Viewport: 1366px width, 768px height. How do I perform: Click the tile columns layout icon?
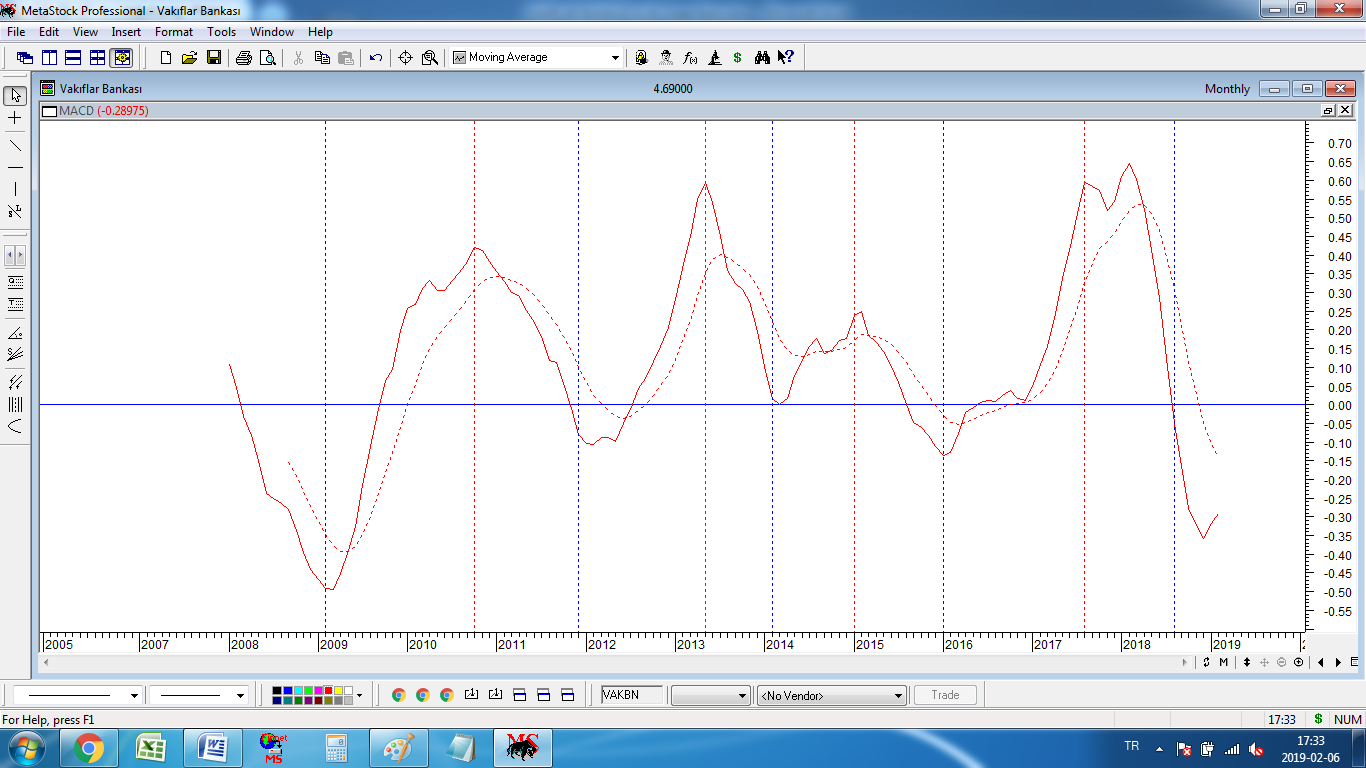49,58
